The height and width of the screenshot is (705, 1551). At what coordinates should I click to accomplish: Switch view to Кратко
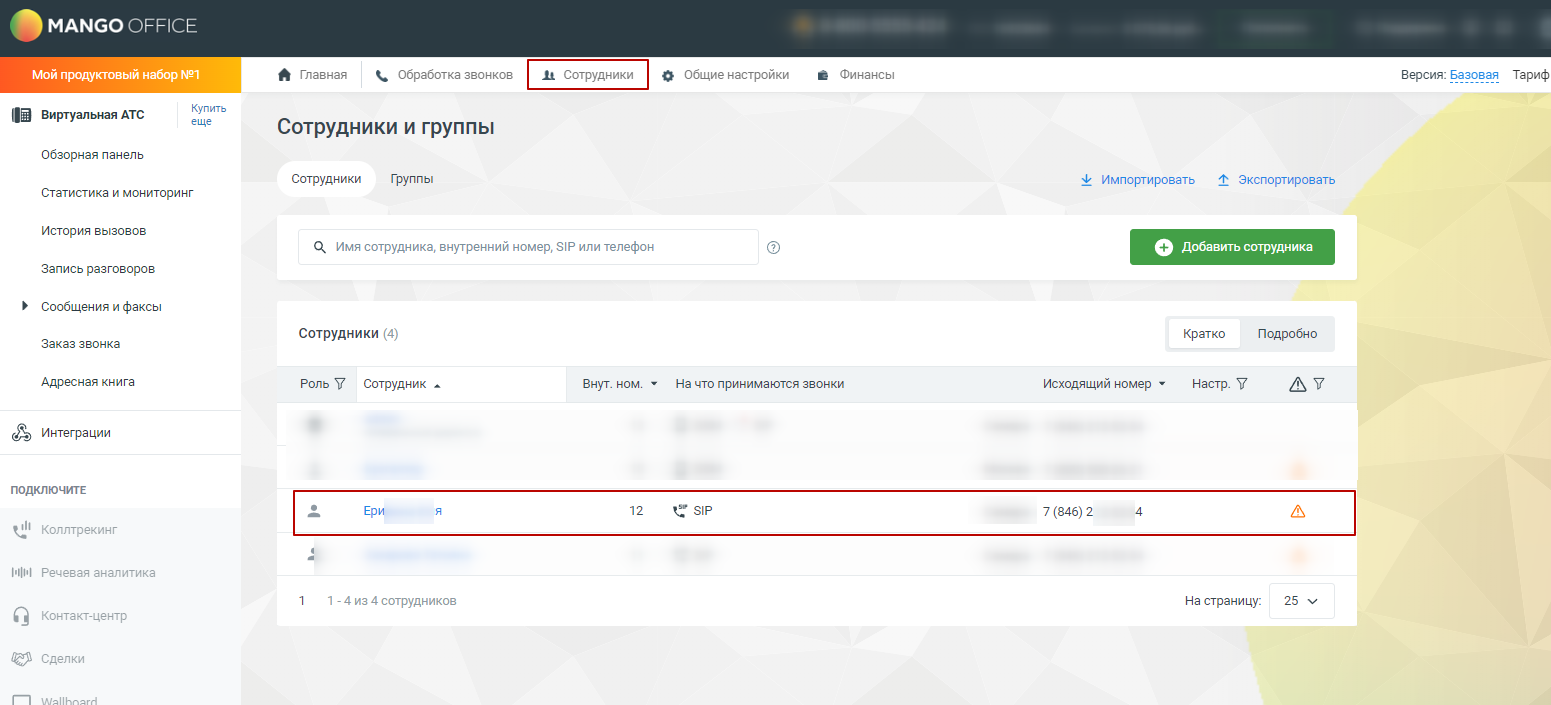point(1204,334)
